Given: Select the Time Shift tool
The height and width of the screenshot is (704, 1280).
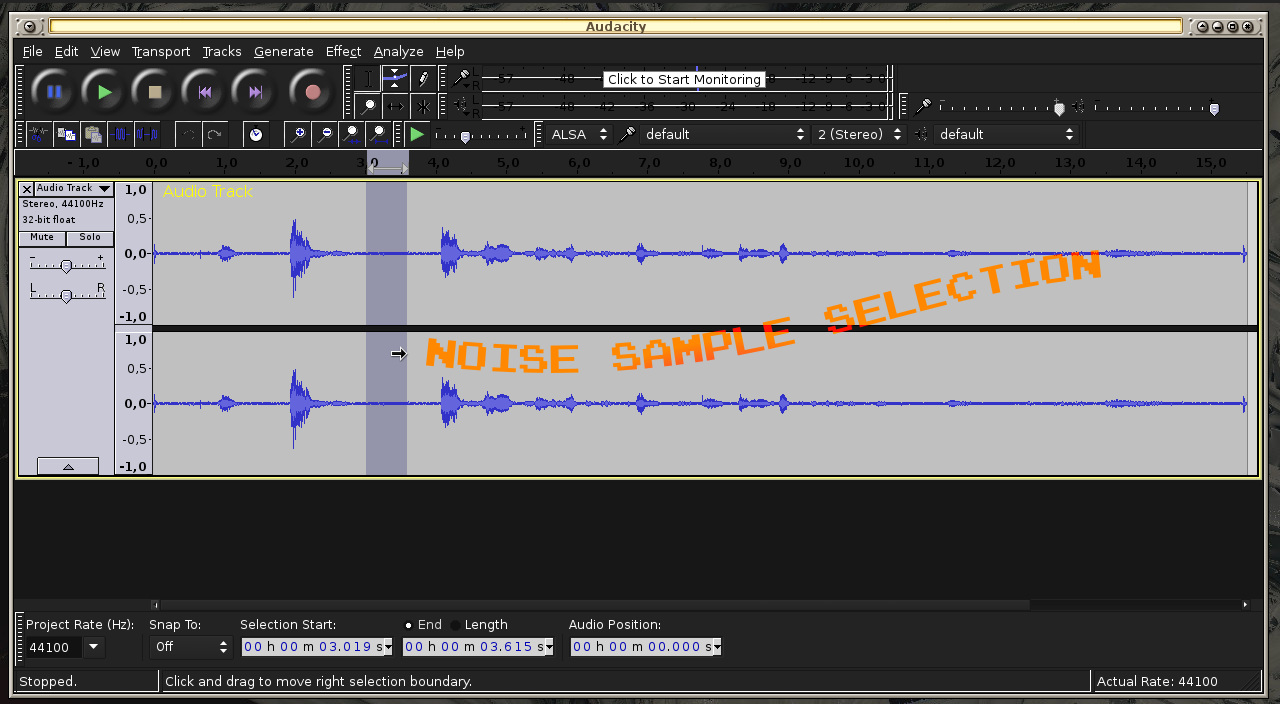Looking at the screenshot, I should pyautogui.click(x=394, y=105).
